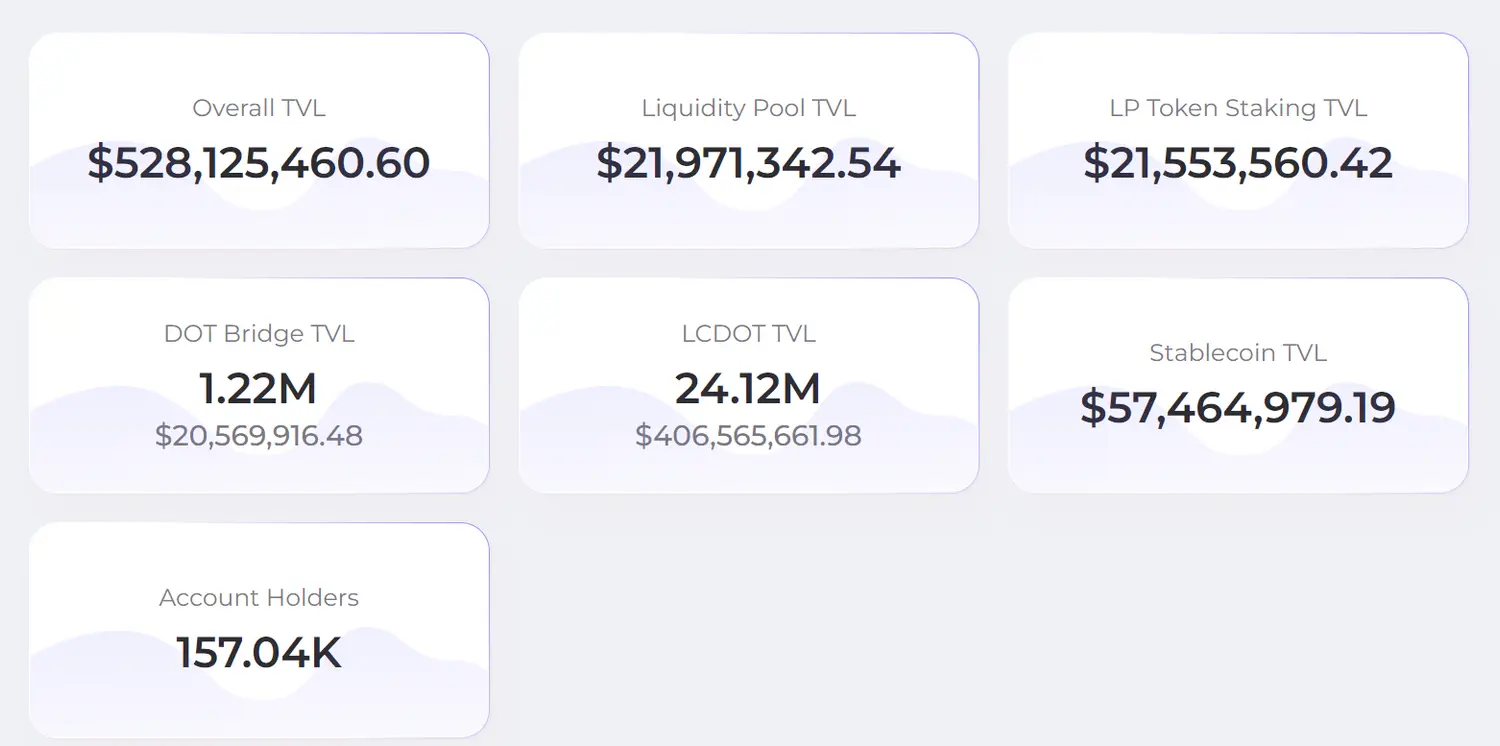1500x746 pixels.
Task: Select the Account Holders label
Action: pyautogui.click(x=259, y=598)
